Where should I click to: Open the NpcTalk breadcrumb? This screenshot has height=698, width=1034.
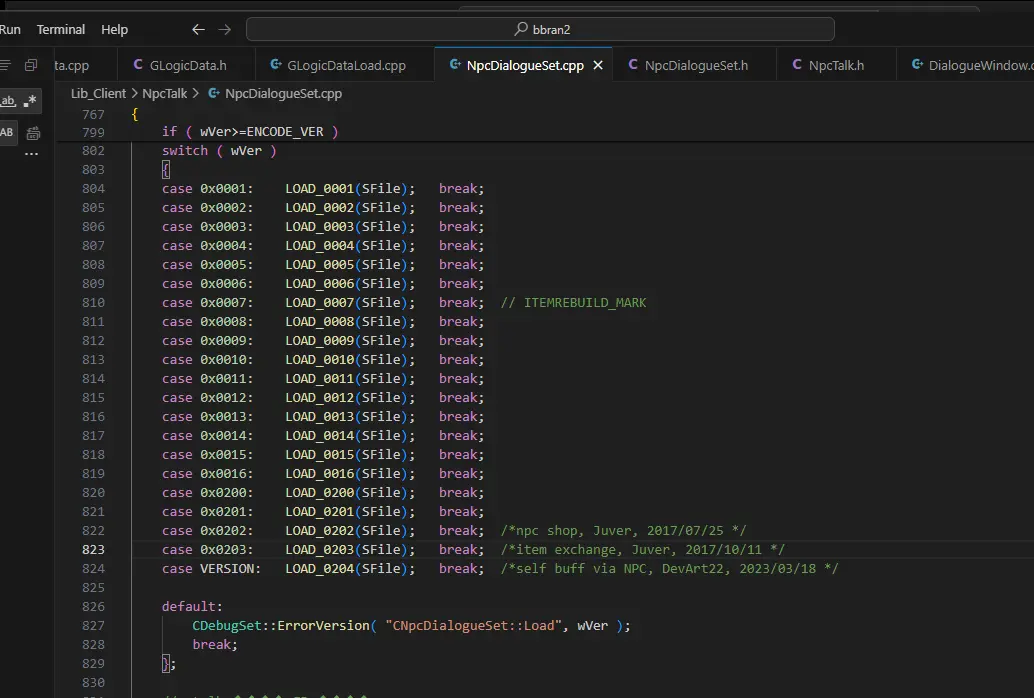point(165,94)
